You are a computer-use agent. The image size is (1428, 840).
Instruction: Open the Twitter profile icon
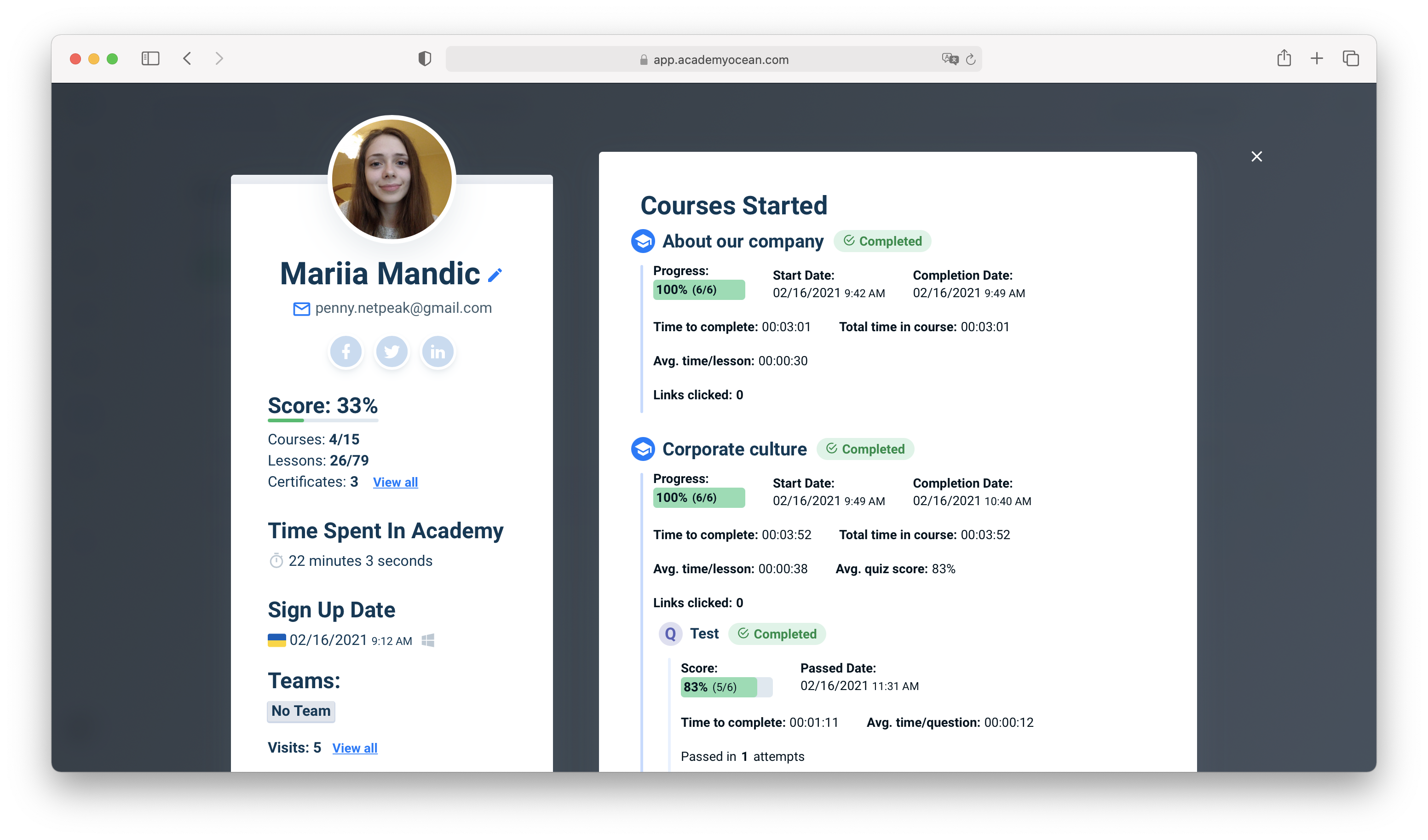pos(392,351)
